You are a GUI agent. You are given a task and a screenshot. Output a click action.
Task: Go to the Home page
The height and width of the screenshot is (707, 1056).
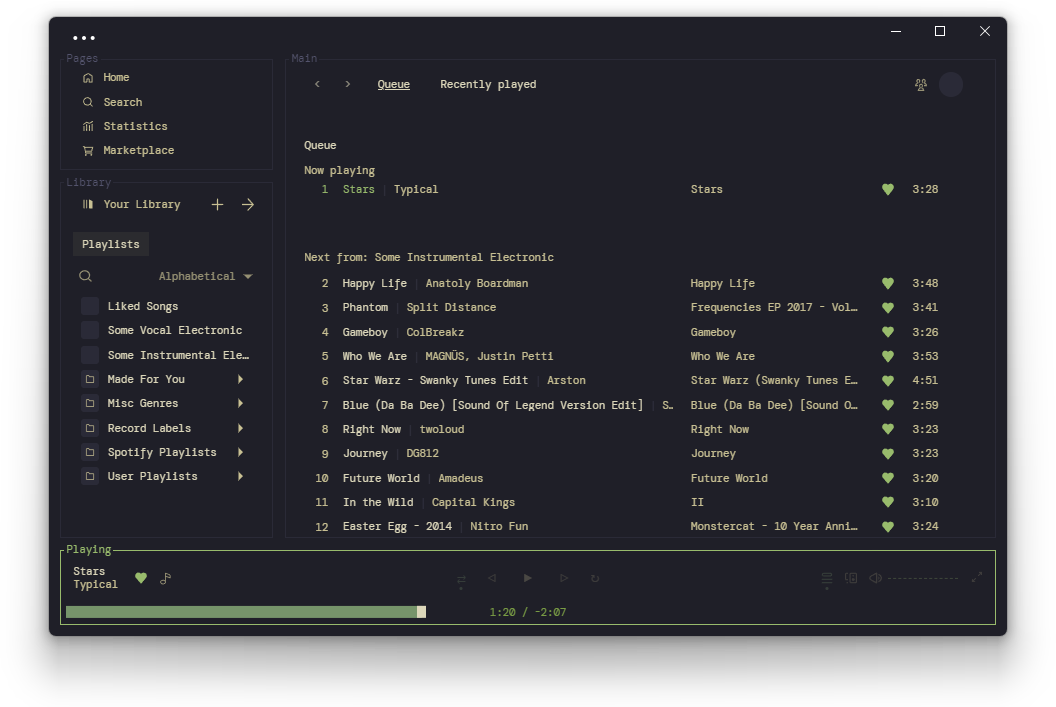[x=116, y=77]
